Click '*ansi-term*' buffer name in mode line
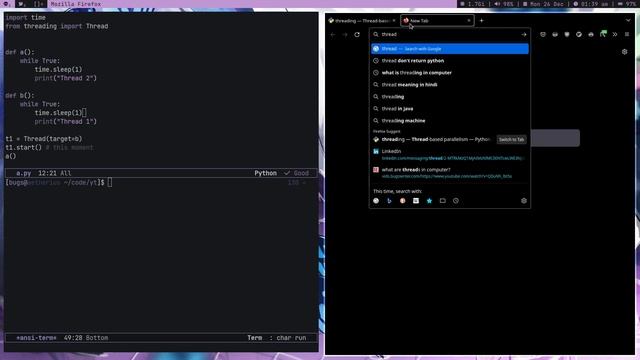Image resolution: width=640 pixels, height=360 pixels. tap(36, 338)
